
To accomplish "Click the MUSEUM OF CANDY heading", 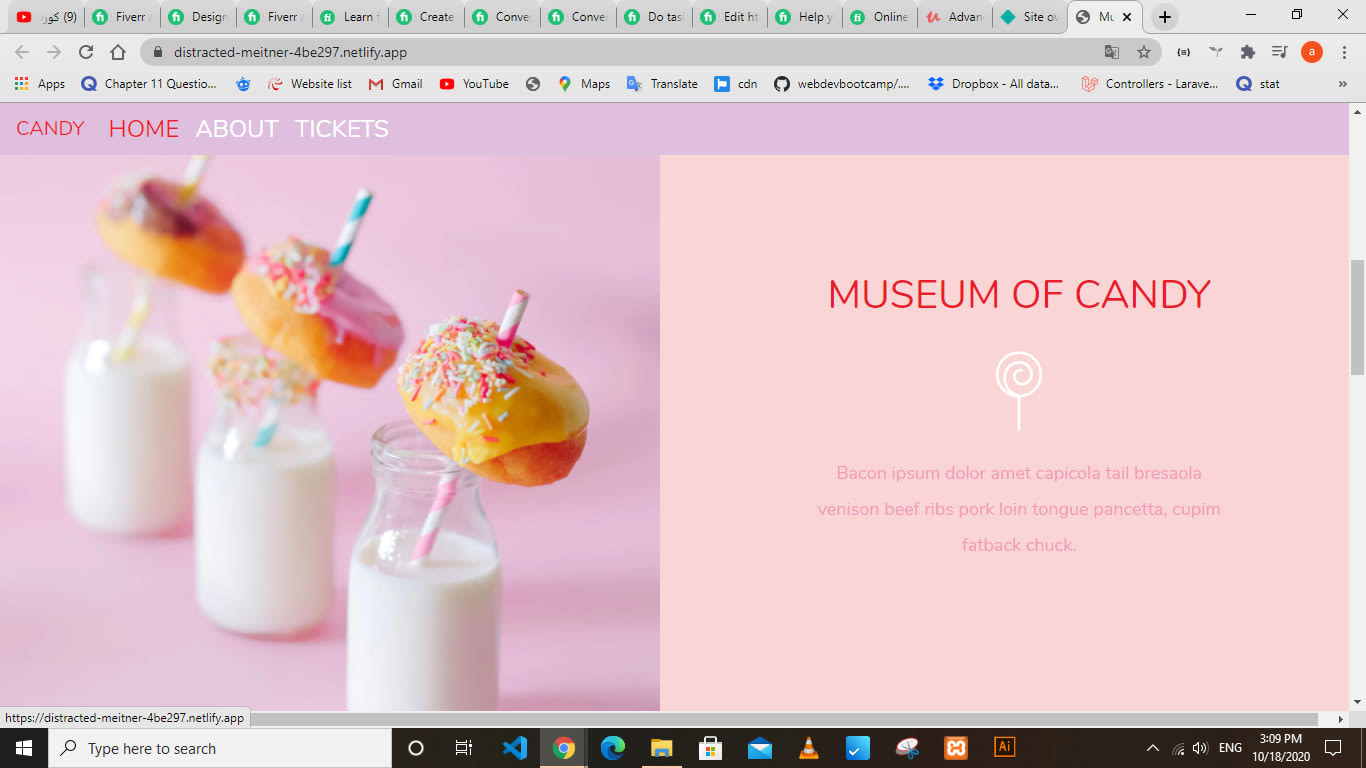I will tap(1019, 294).
